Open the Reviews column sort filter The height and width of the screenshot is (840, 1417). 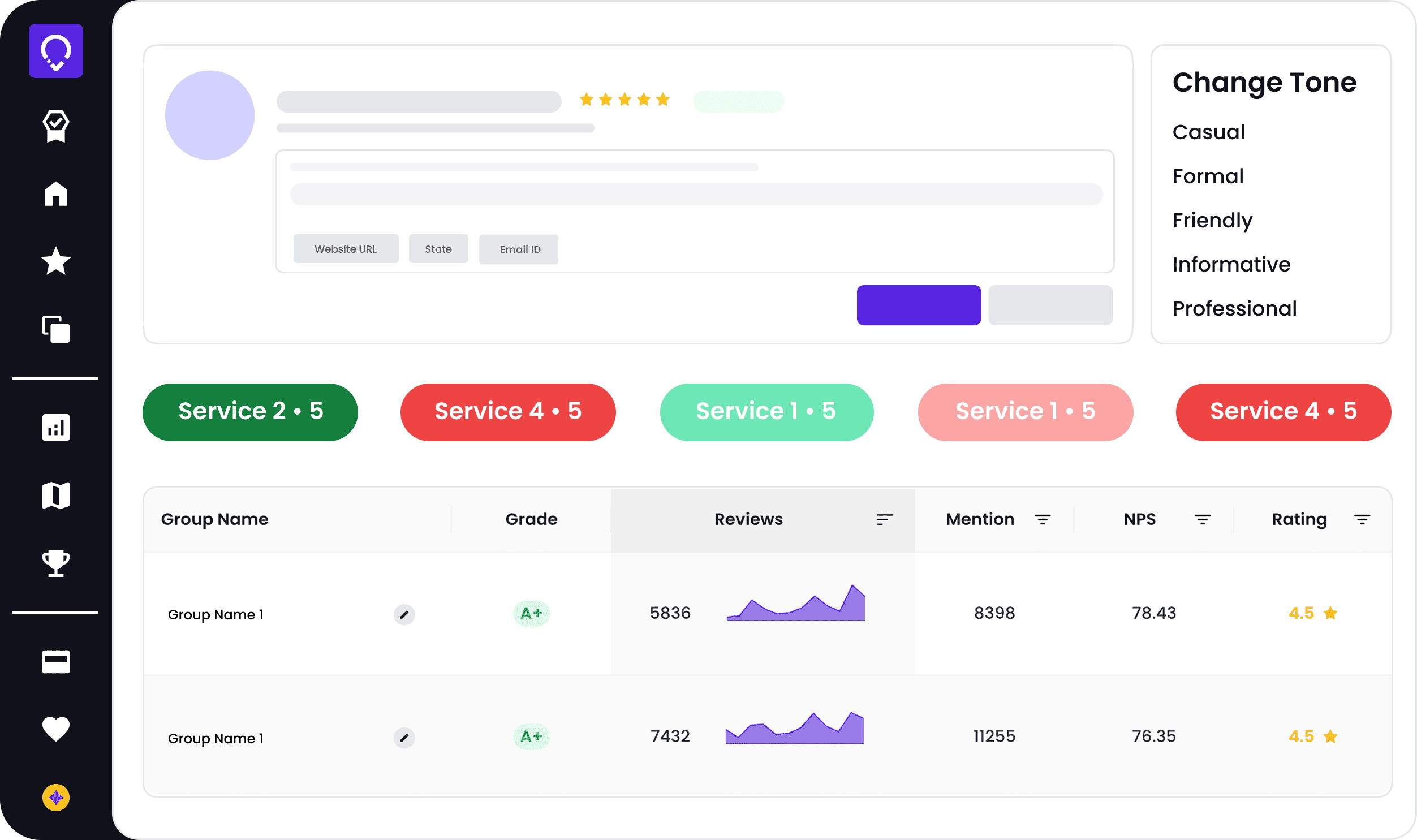point(885,519)
